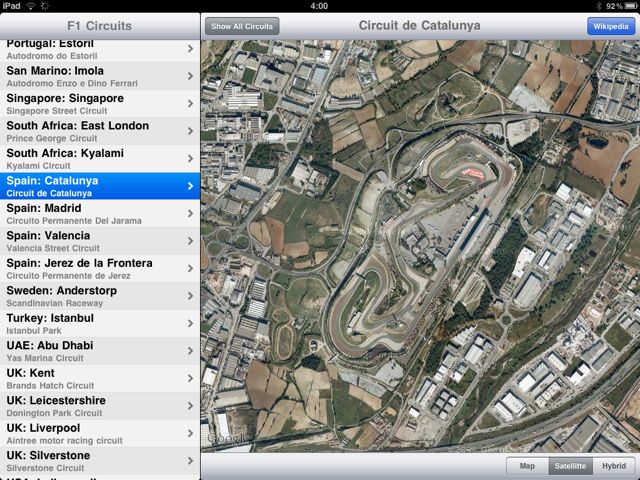Switch to Map view

pos(527,466)
